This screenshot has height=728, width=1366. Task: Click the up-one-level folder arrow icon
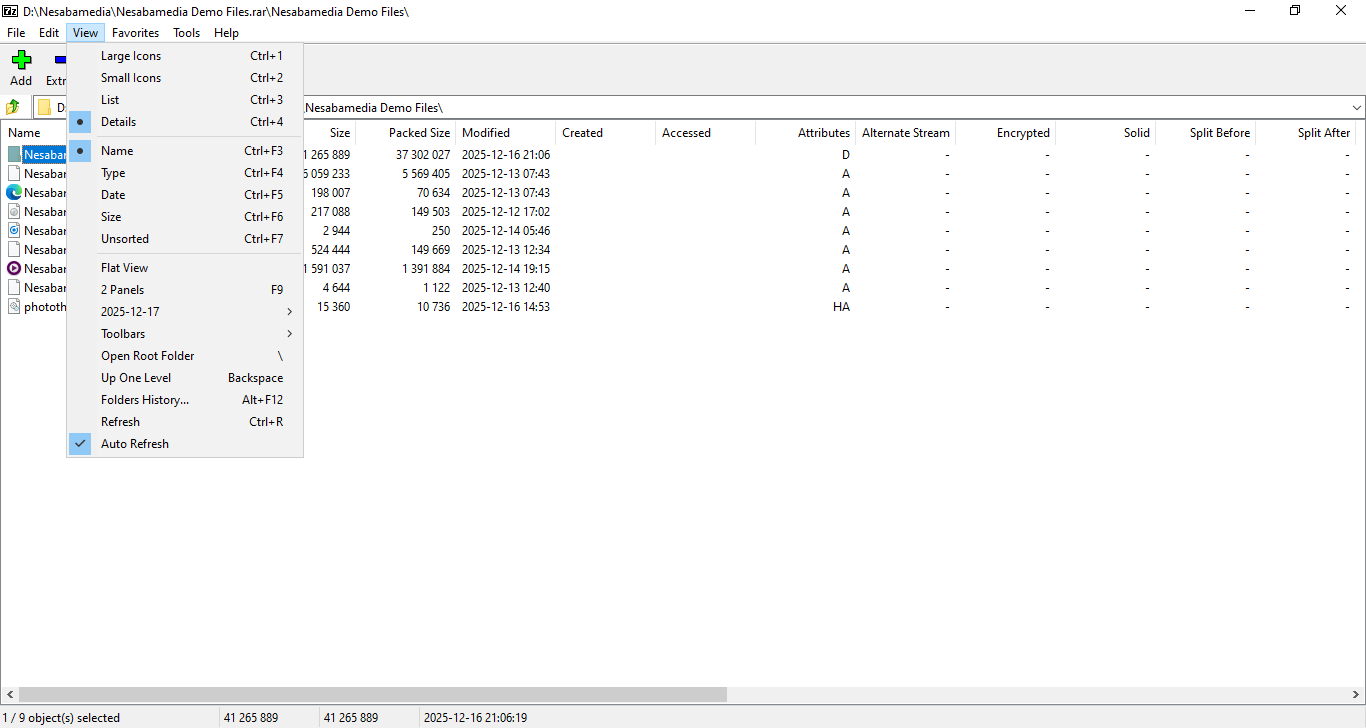[13, 107]
